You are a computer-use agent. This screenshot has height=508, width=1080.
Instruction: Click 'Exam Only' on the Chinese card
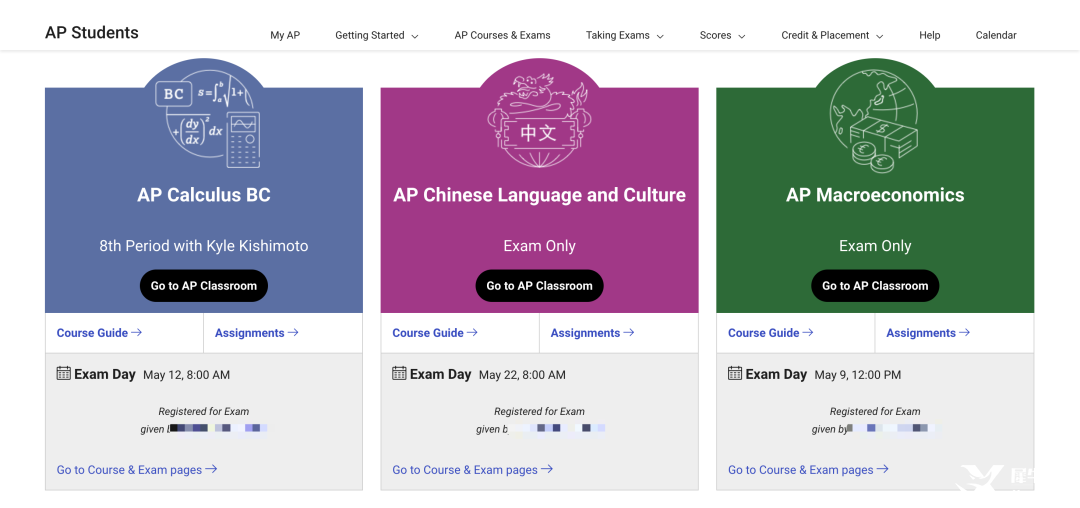tap(539, 246)
